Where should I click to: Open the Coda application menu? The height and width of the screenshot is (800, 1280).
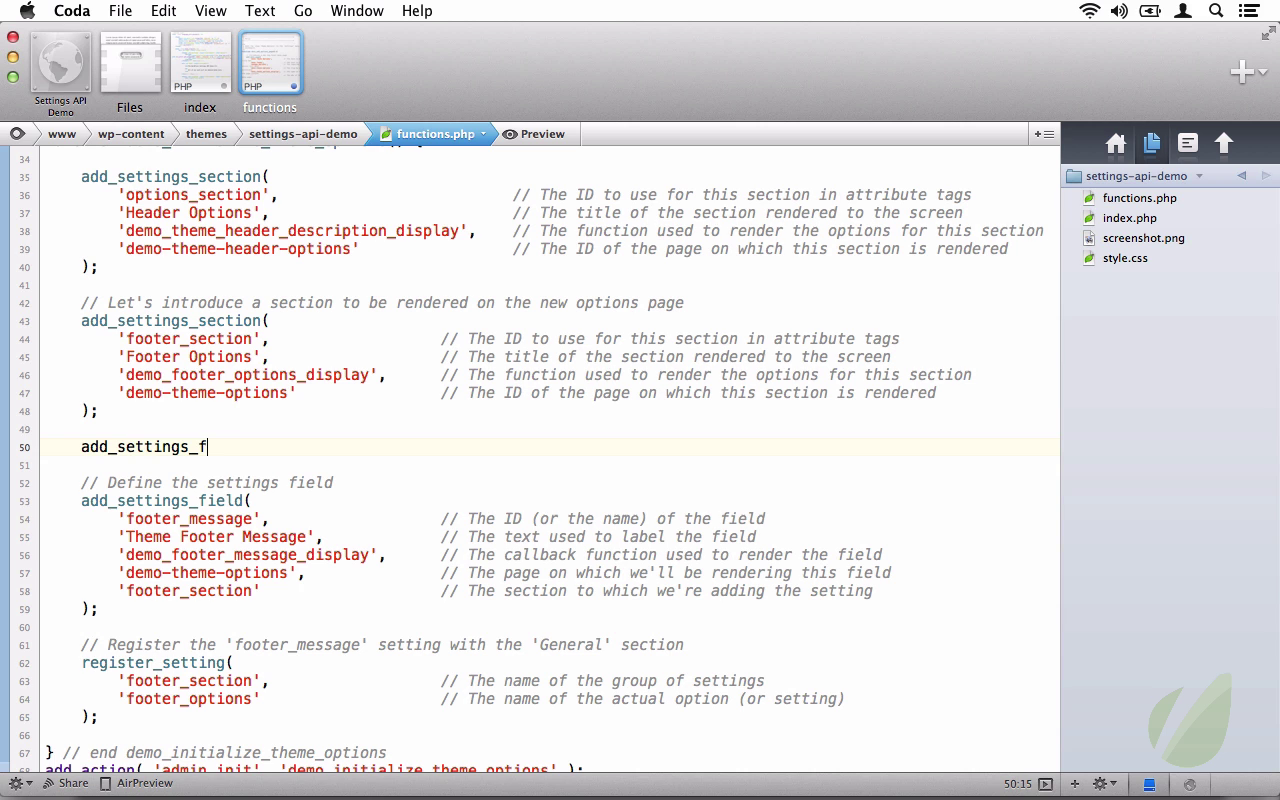72,11
